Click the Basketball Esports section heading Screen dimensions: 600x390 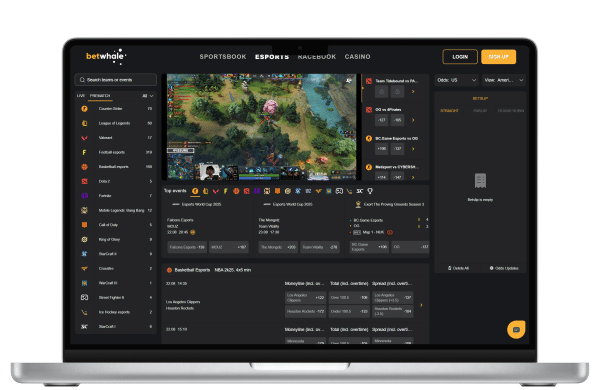pos(192,270)
